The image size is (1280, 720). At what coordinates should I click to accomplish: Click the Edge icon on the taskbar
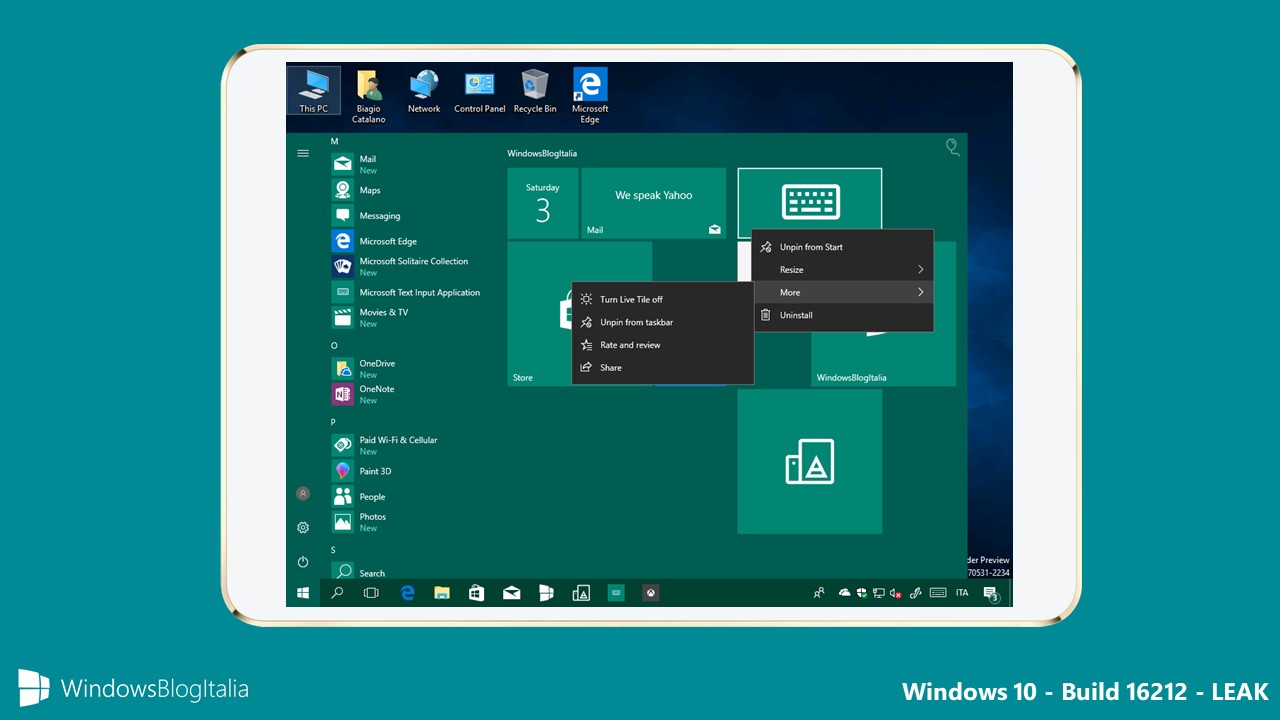tap(407, 593)
